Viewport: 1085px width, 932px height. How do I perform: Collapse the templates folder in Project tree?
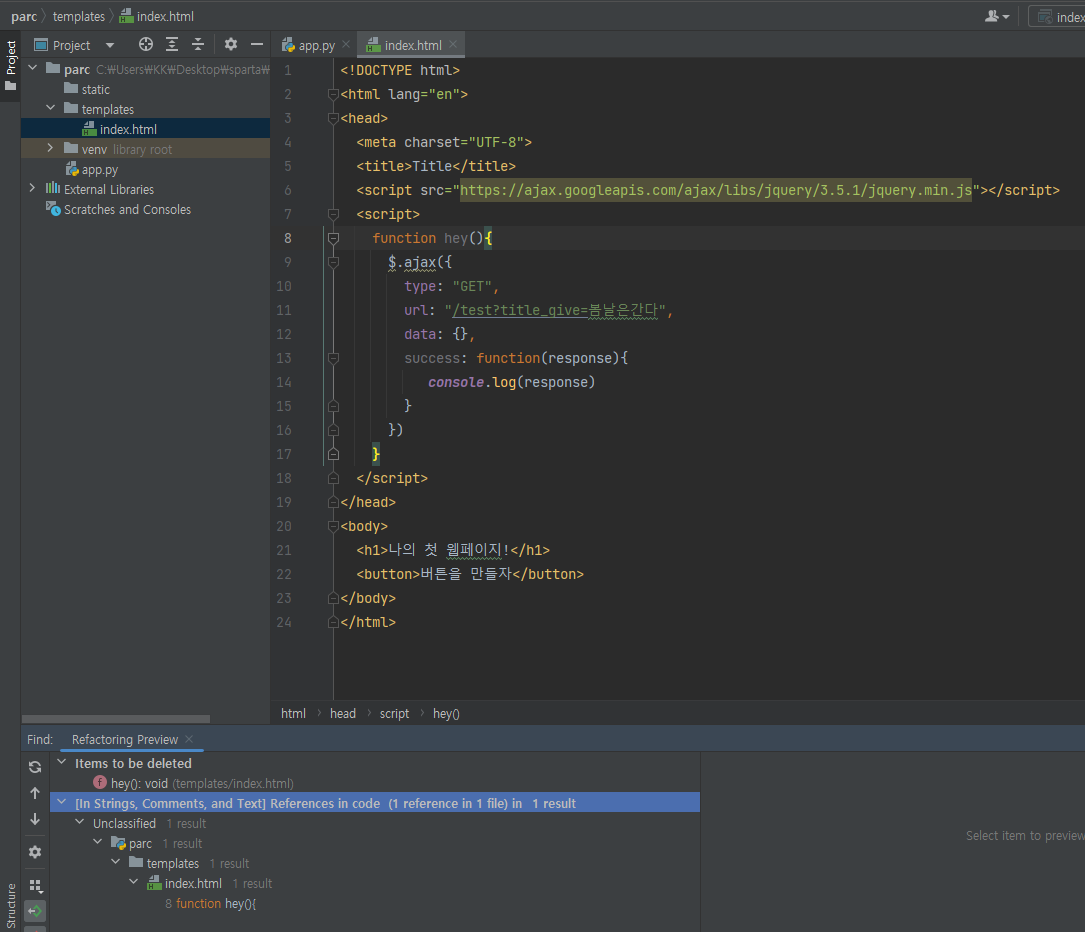coord(50,108)
